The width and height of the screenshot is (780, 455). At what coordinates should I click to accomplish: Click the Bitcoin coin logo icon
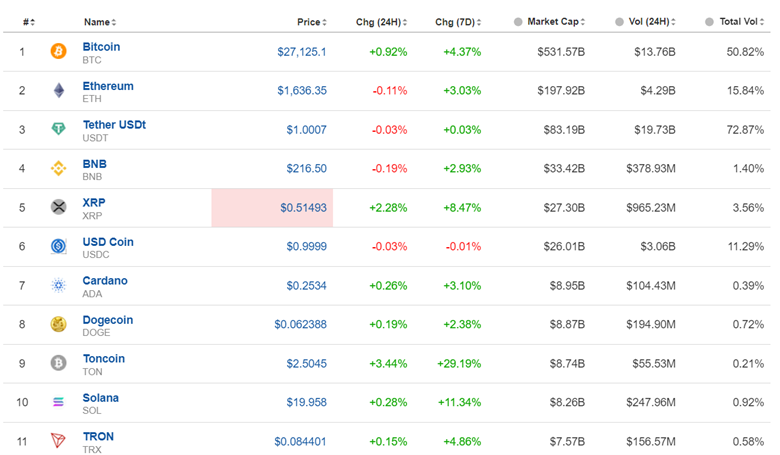[x=59, y=51]
